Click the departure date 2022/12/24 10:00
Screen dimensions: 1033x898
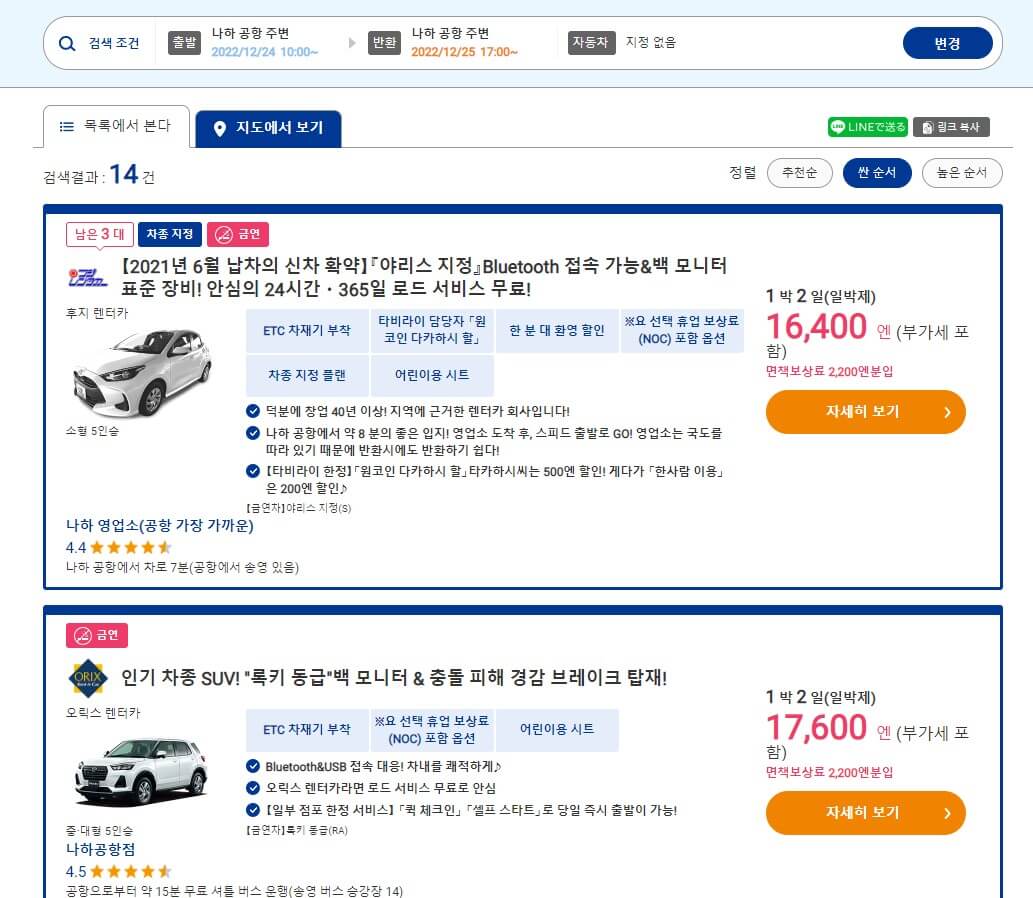coord(264,52)
